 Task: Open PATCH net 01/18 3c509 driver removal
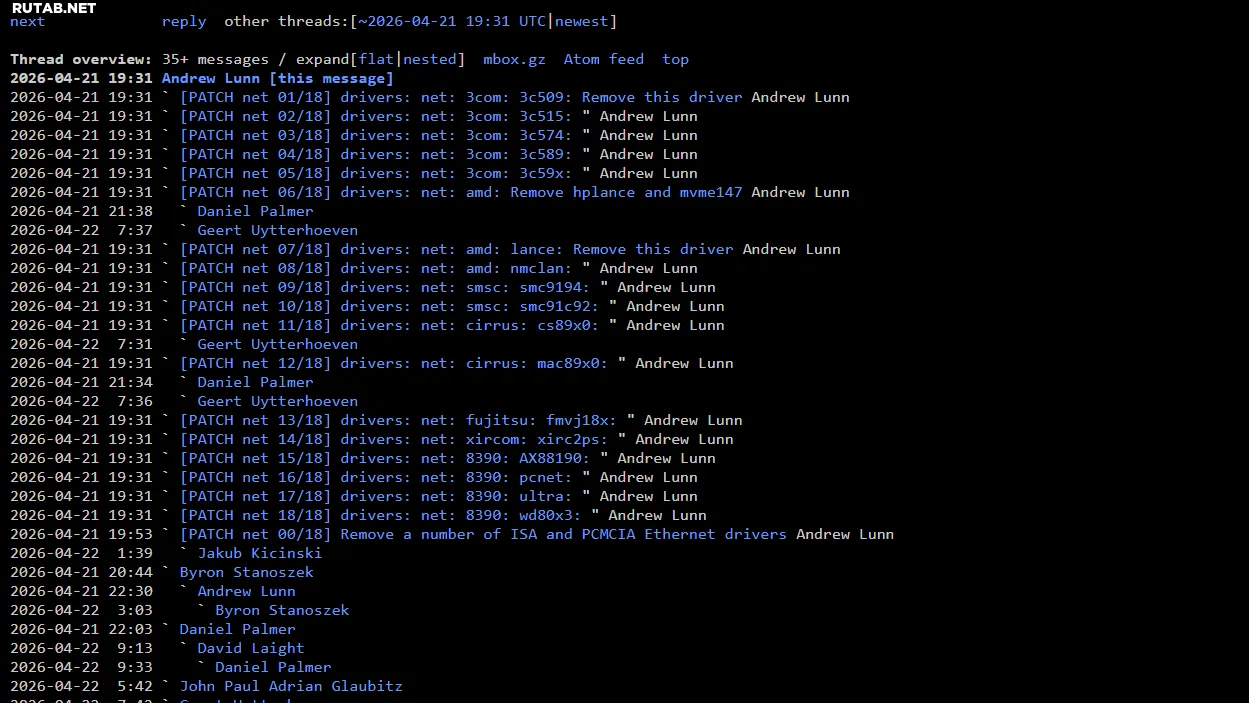(460, 97)
